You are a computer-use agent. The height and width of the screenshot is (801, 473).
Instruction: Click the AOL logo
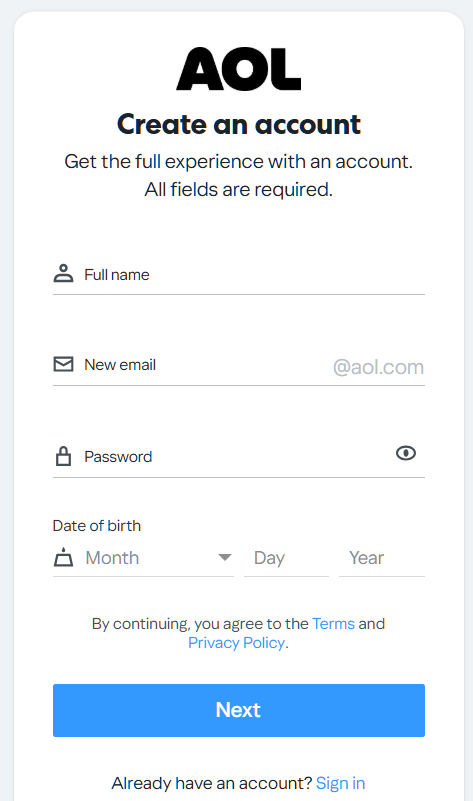pos(239,69)
